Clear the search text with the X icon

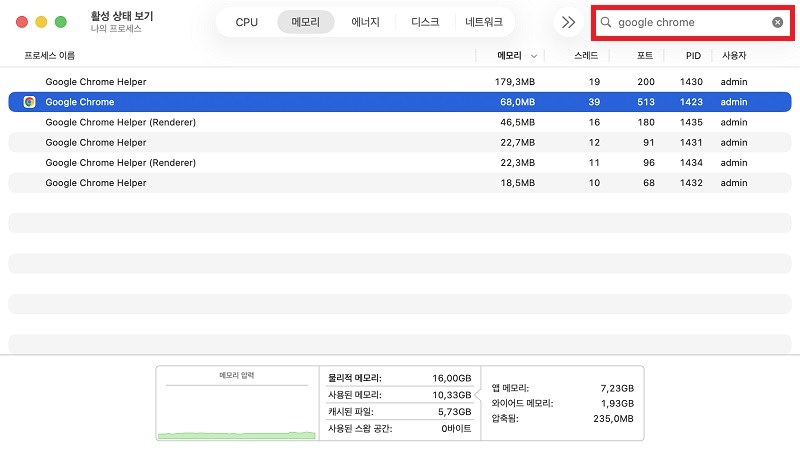click(x=777, y=22)
